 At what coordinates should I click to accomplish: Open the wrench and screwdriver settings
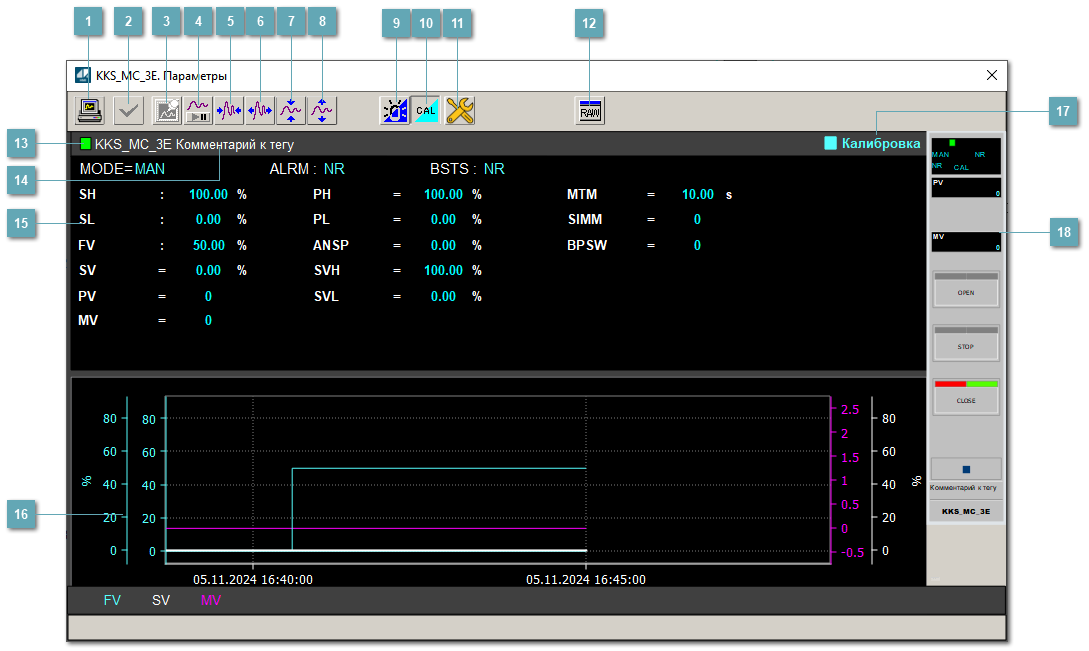tap(459, 110)
